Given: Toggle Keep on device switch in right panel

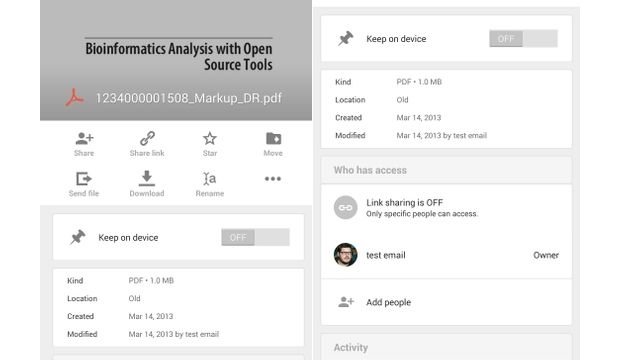Looking at the screenshot, I should [x=523, y=39].
